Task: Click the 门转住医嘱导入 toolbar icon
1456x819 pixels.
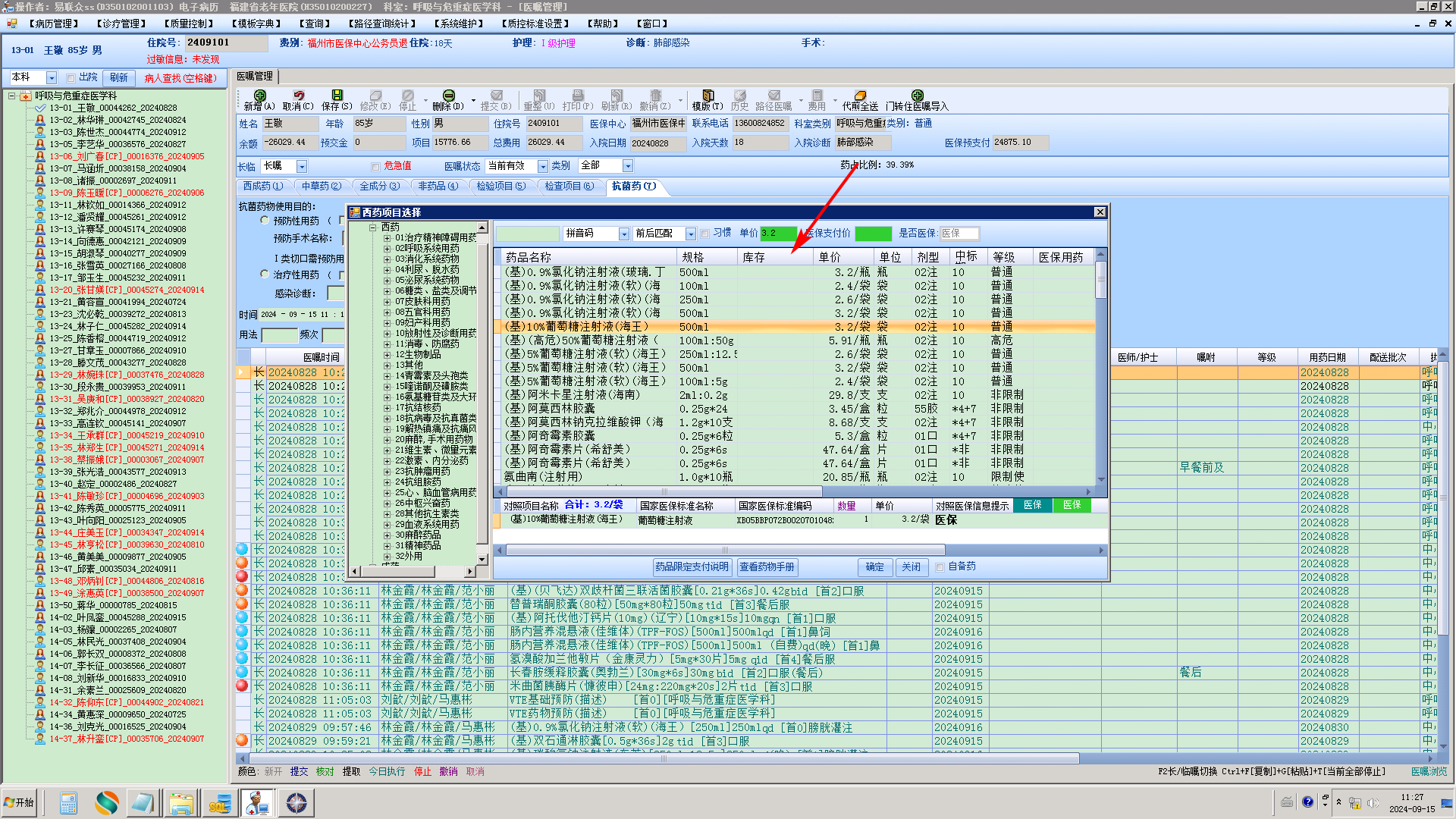Action: click(917, 96)
